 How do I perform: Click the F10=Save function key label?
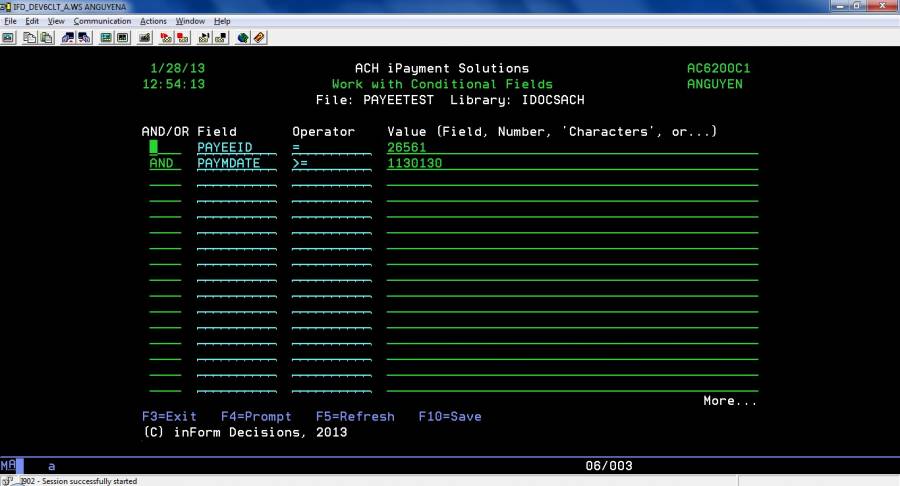(449, 416)
